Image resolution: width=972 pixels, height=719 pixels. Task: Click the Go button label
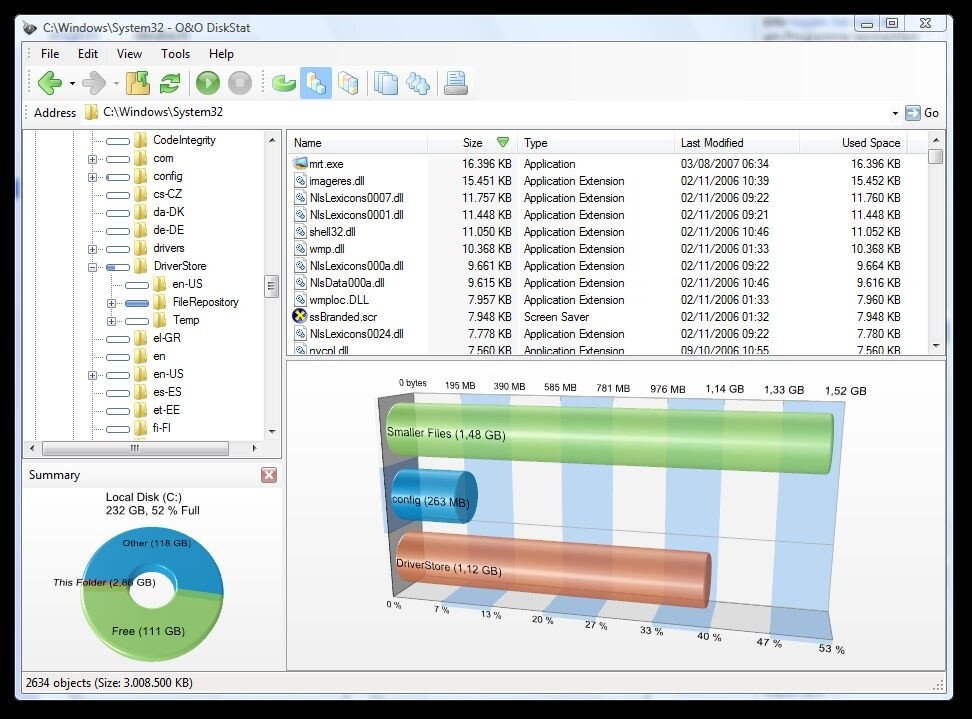[x=931, y=113]
